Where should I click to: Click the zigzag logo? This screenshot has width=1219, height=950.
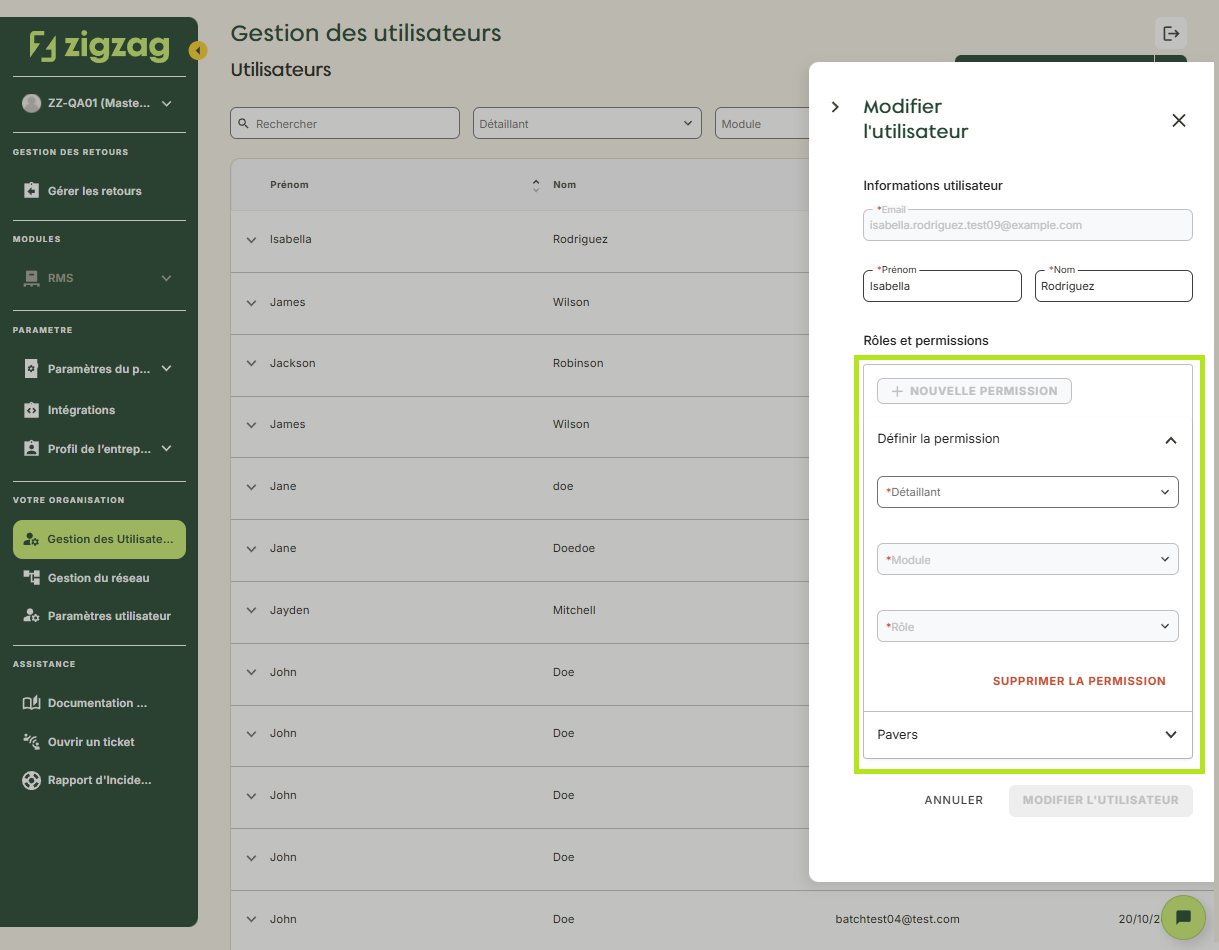click(99, 46)
